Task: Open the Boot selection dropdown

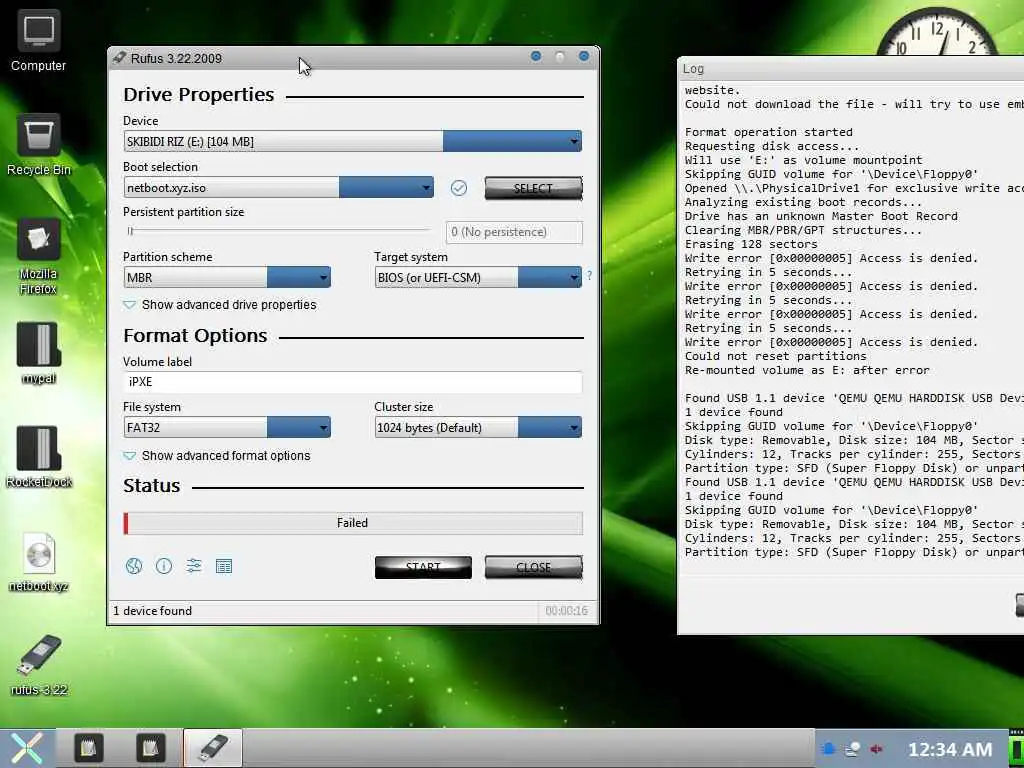Action: (x=278, y=188)
